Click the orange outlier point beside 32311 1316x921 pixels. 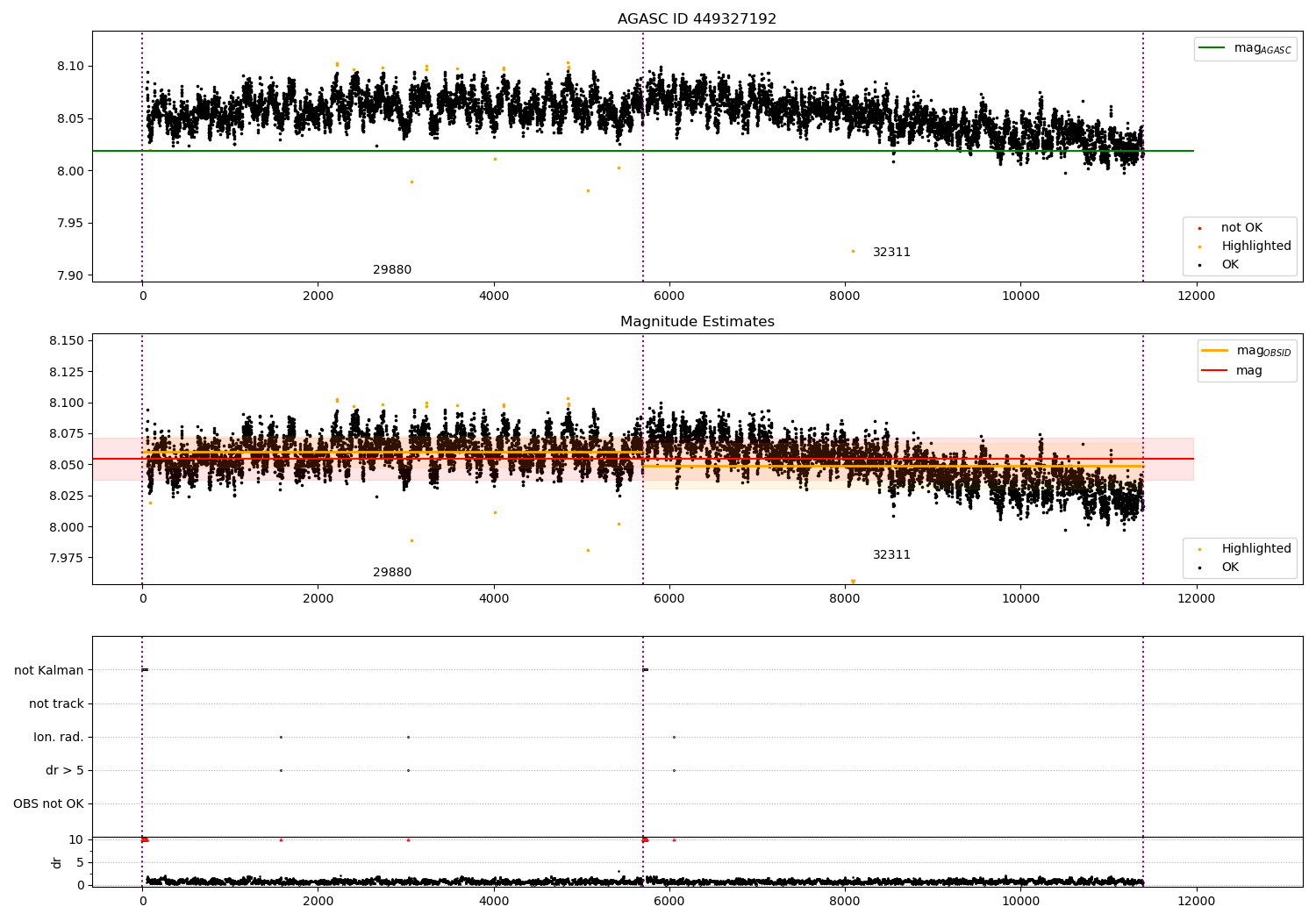click(x=853, y=251)
